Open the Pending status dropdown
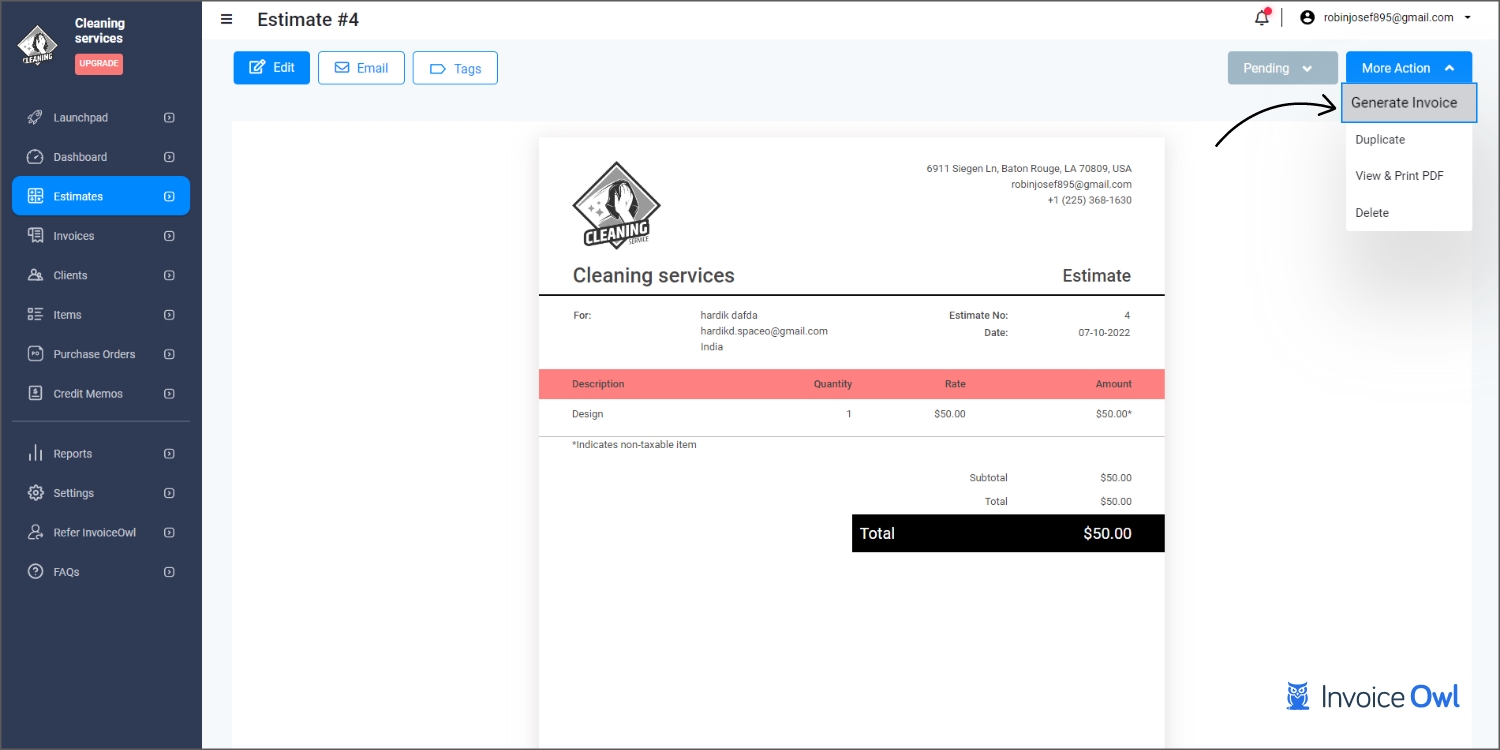 click(x=1282, y=68)
